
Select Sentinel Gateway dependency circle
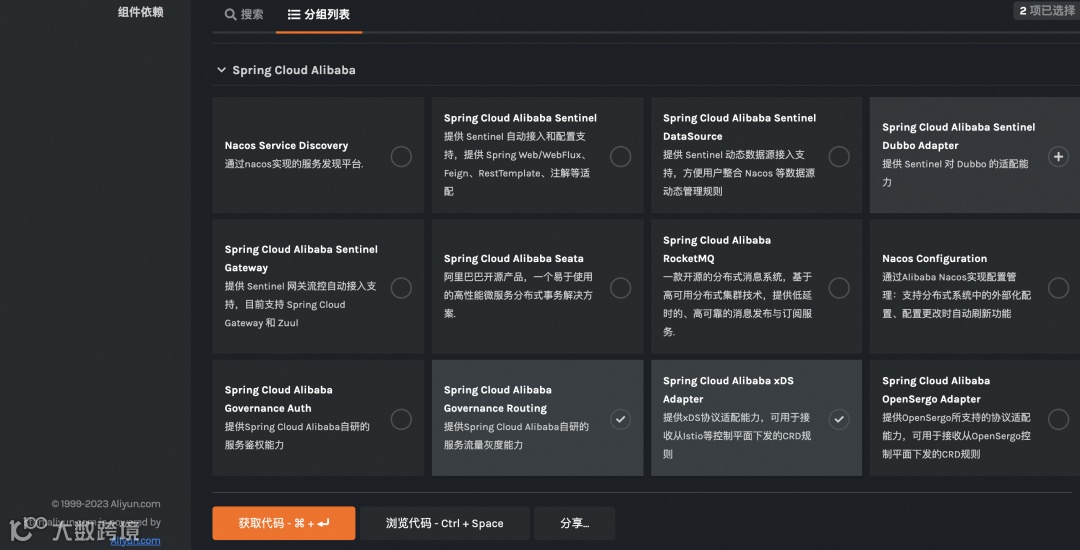(401, 288)
